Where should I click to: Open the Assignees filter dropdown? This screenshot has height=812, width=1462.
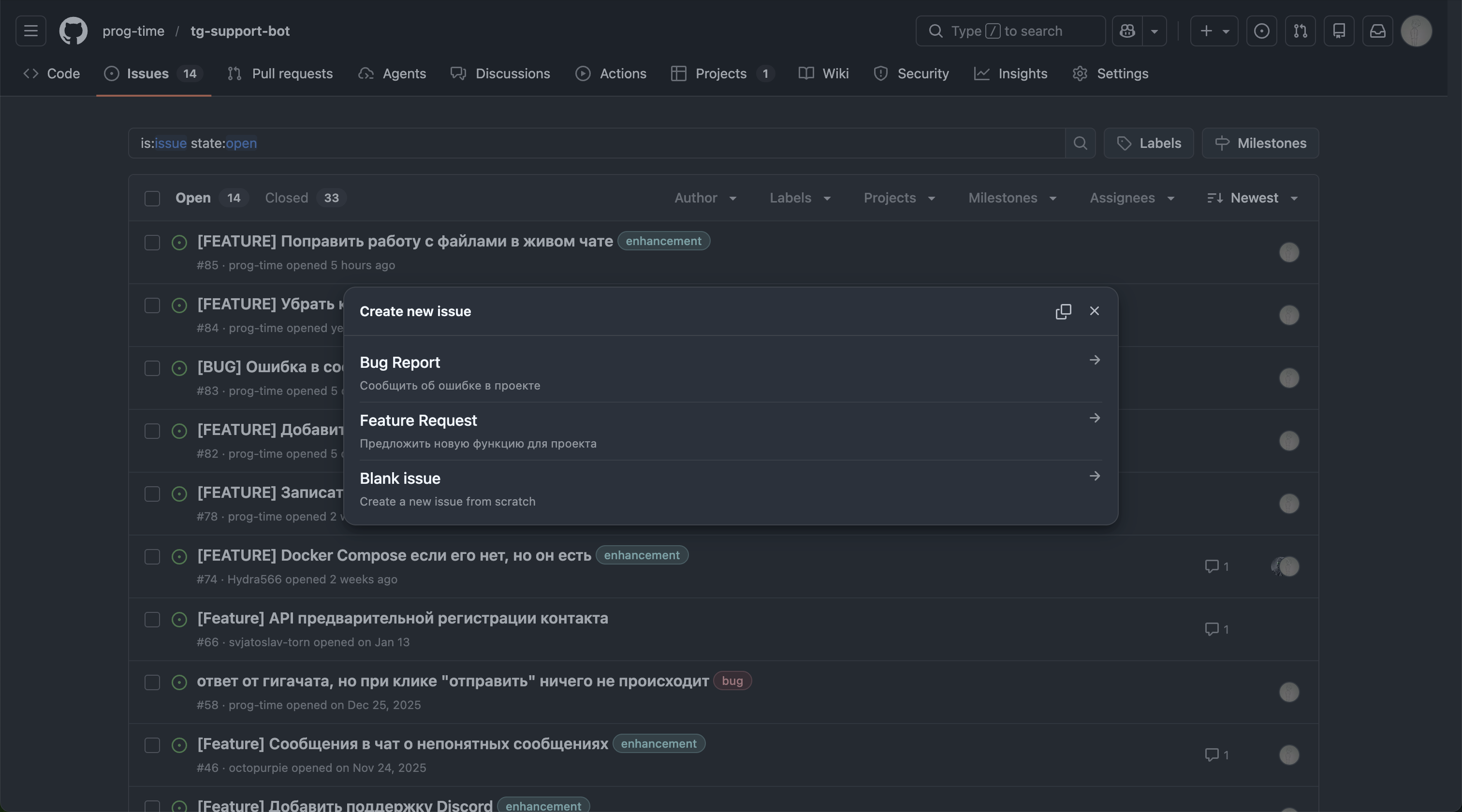[x=1131, y=198]
